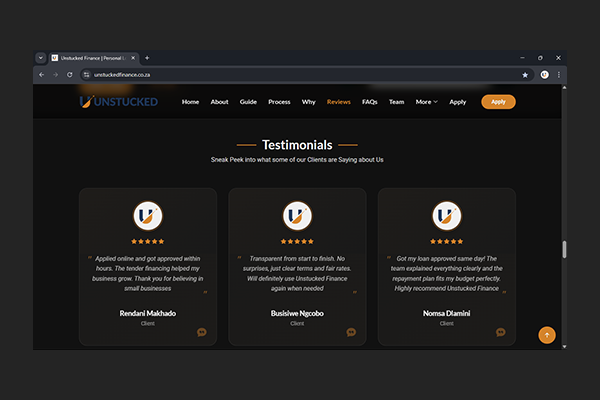The image size is (600, 400).
Task: Click the Apply text link in the navbar
Action: click(x=458, y=102)
